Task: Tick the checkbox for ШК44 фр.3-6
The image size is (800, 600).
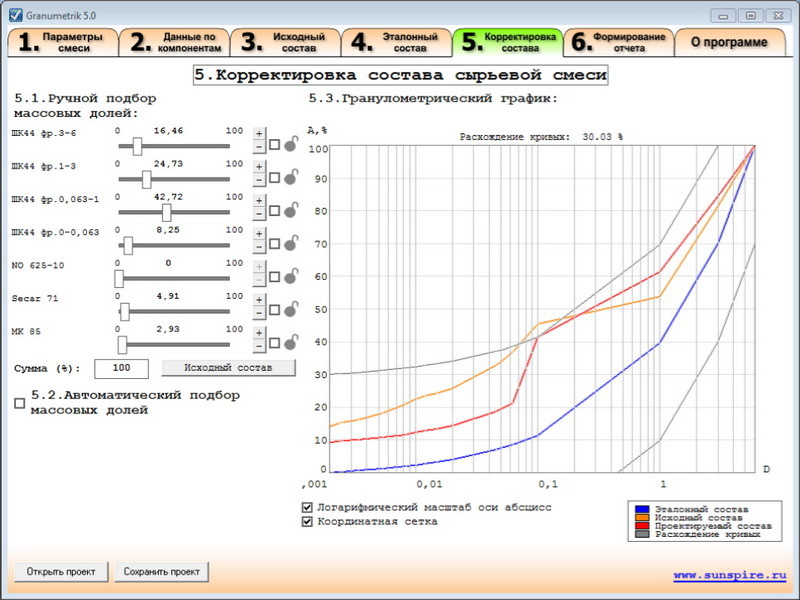Action: (x=274, y=145)
